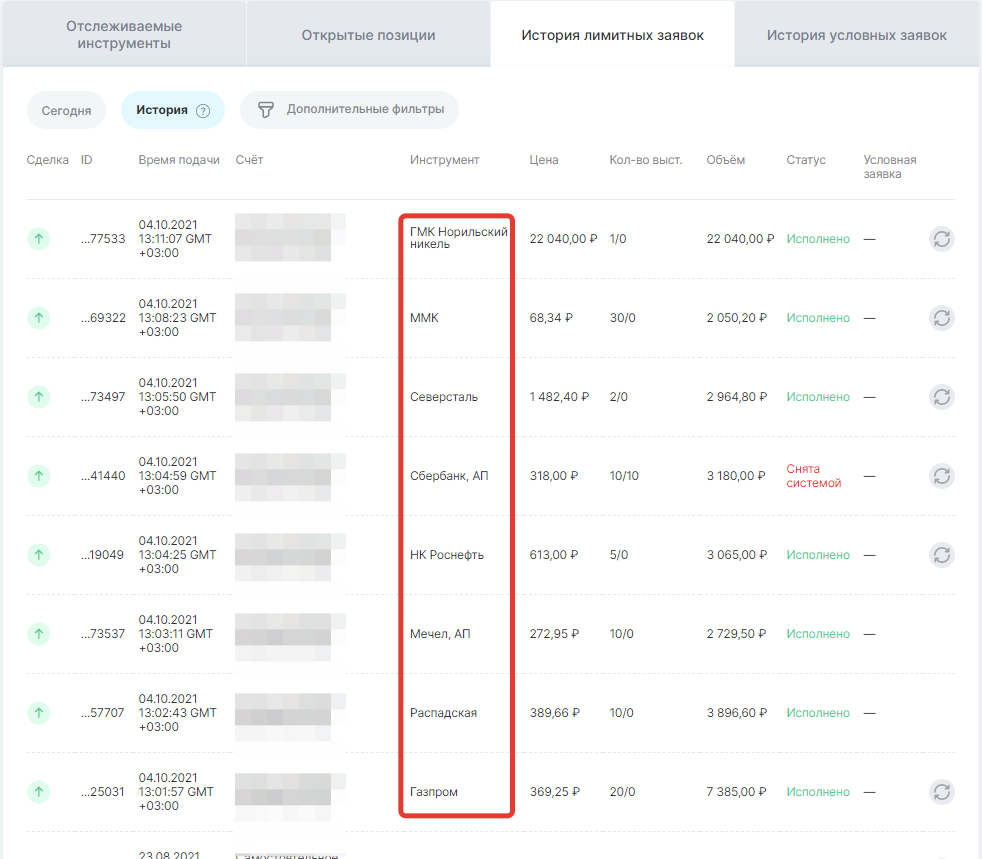982x859 pixels.
Task: Click volume 2 729,50 ₽ in Мечел row
Action: pos(736,634)
